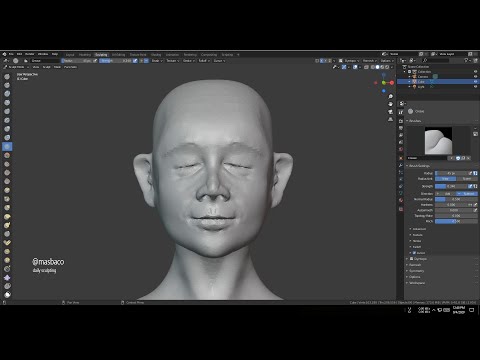Select the Clay Strips brush tool
480x360 pixels.
pos(7,102)
